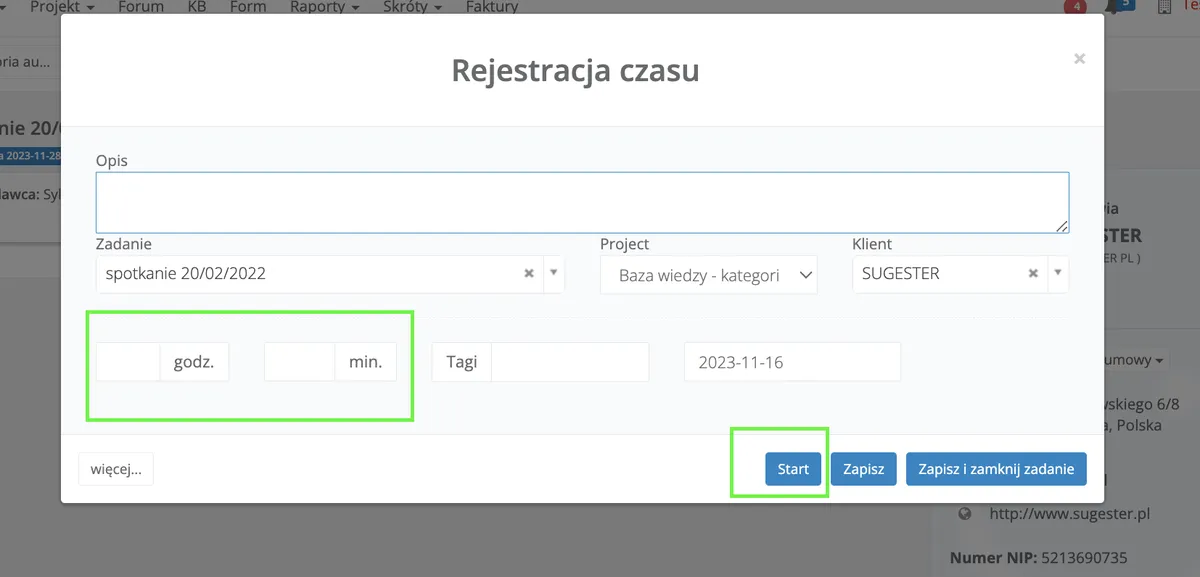This screenshot has height=577, width=1200.
Task: Close the Rejestracja czasu dialog
Action: point(1079,59)
